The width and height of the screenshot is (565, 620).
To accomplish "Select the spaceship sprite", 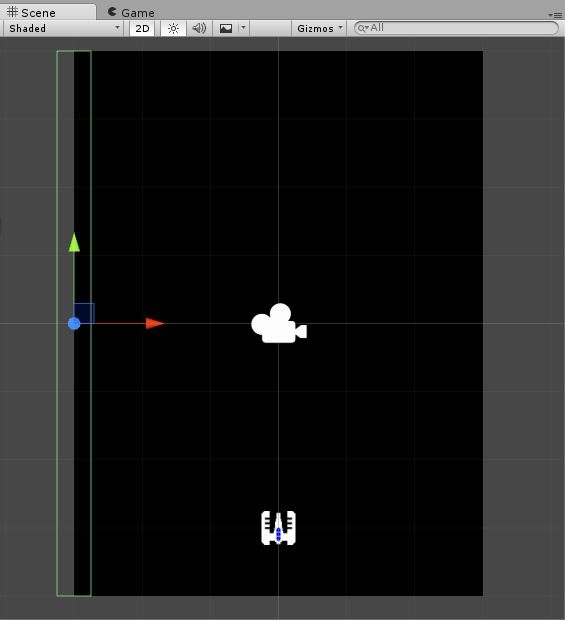I will click(x=278, y=528).
